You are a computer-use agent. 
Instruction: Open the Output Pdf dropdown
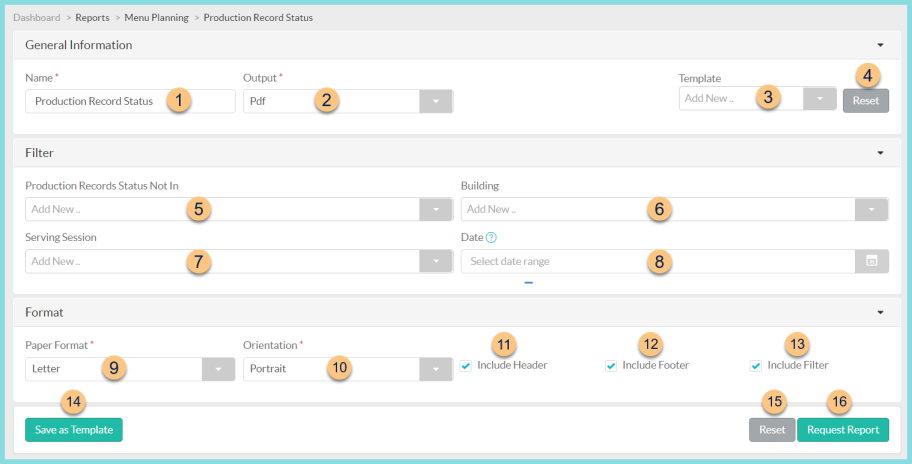tap(436, 101)
